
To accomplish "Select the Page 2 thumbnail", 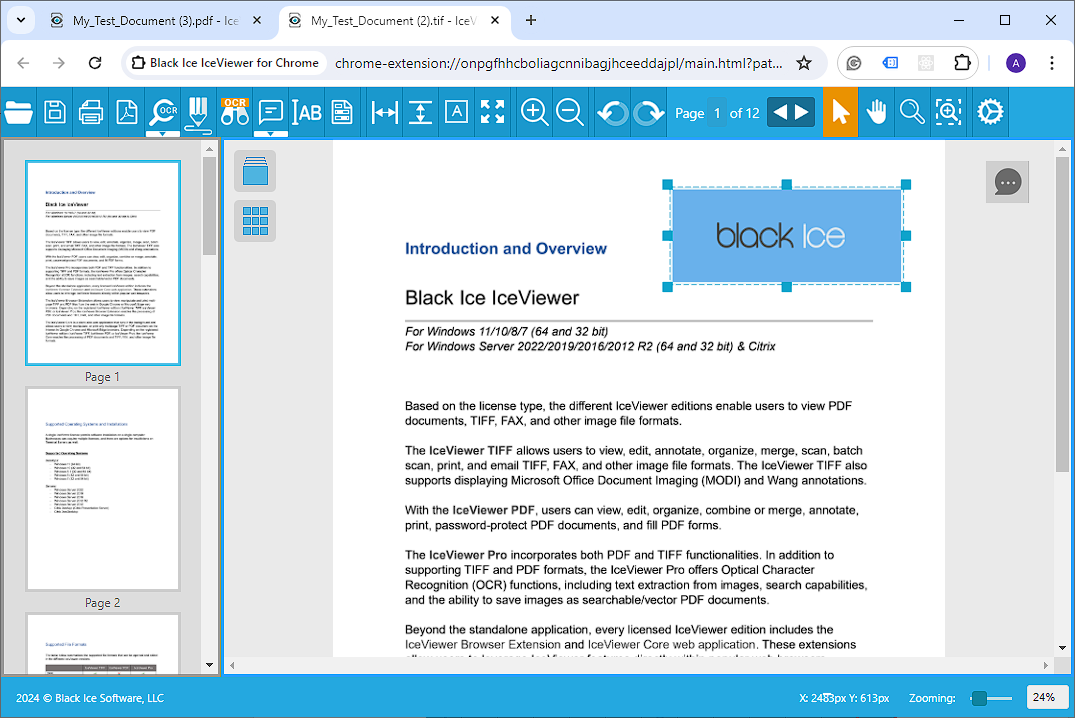I will [x=103, y=489].
